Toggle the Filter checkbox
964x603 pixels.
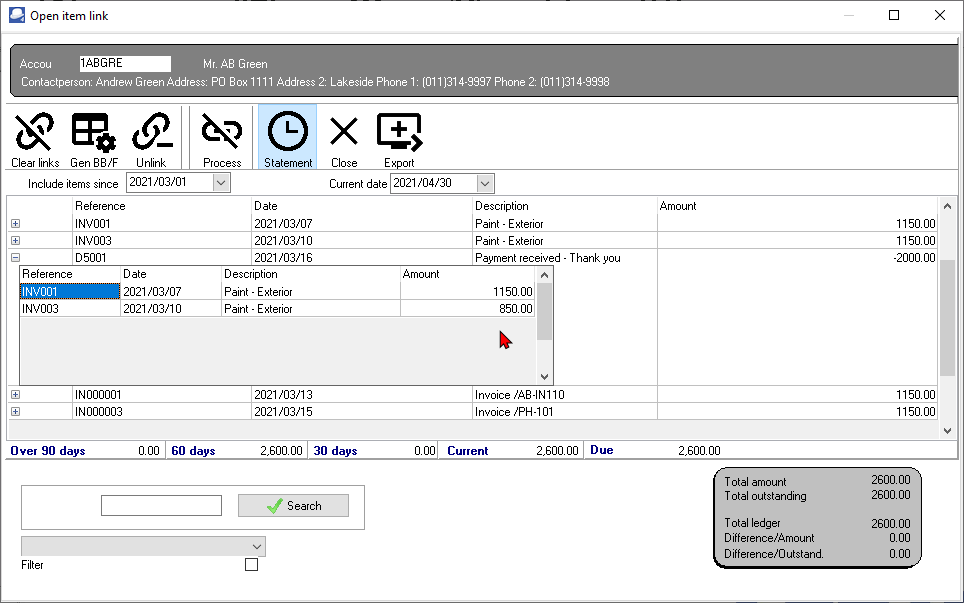coord(251,564)
